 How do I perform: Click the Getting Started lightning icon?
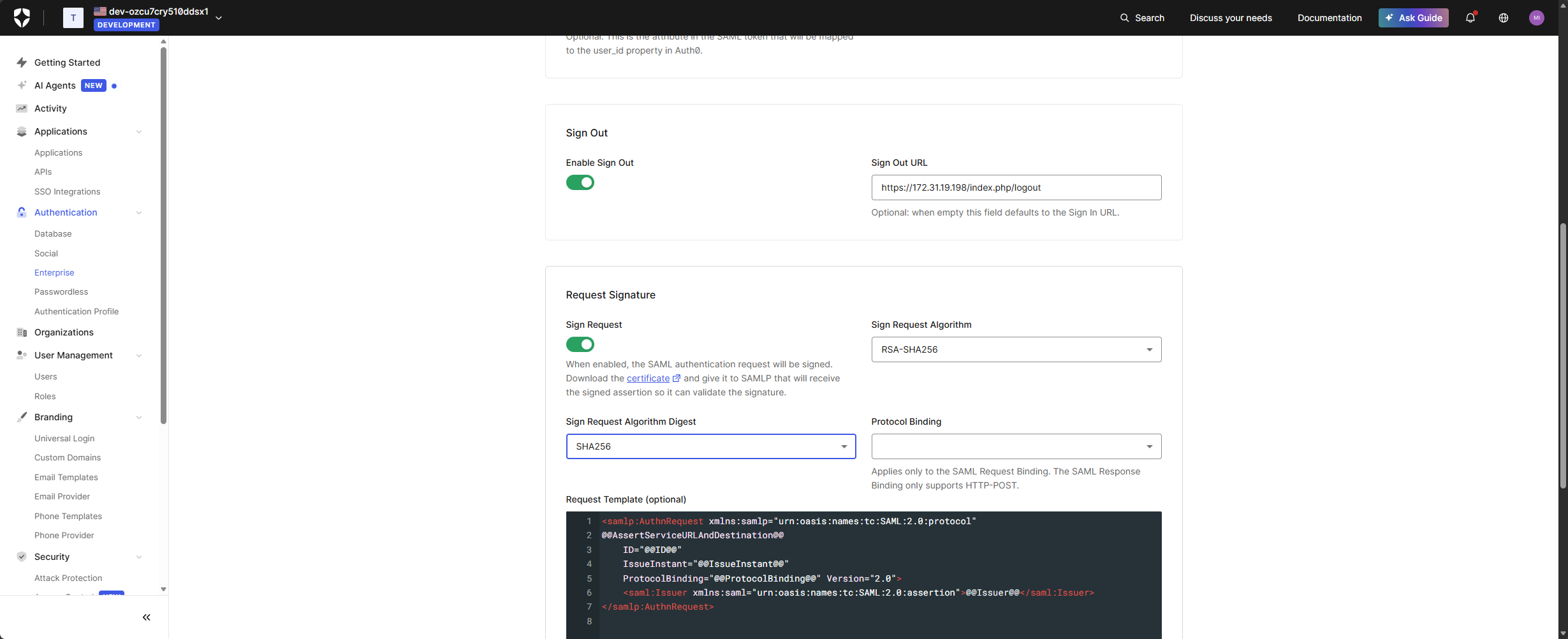point(21,62)
